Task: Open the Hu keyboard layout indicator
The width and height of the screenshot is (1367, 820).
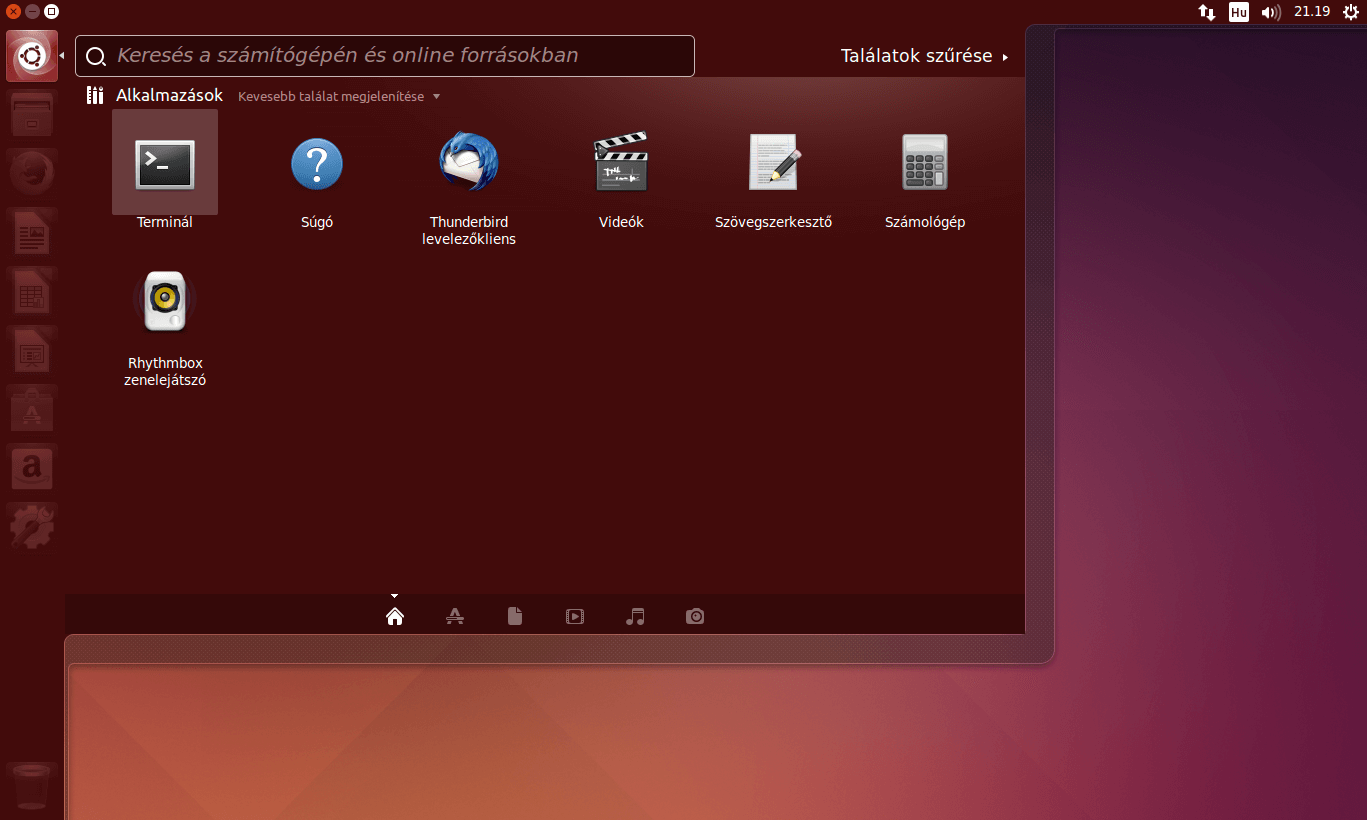Action: pyautogui.click(x=1239, y=12)
